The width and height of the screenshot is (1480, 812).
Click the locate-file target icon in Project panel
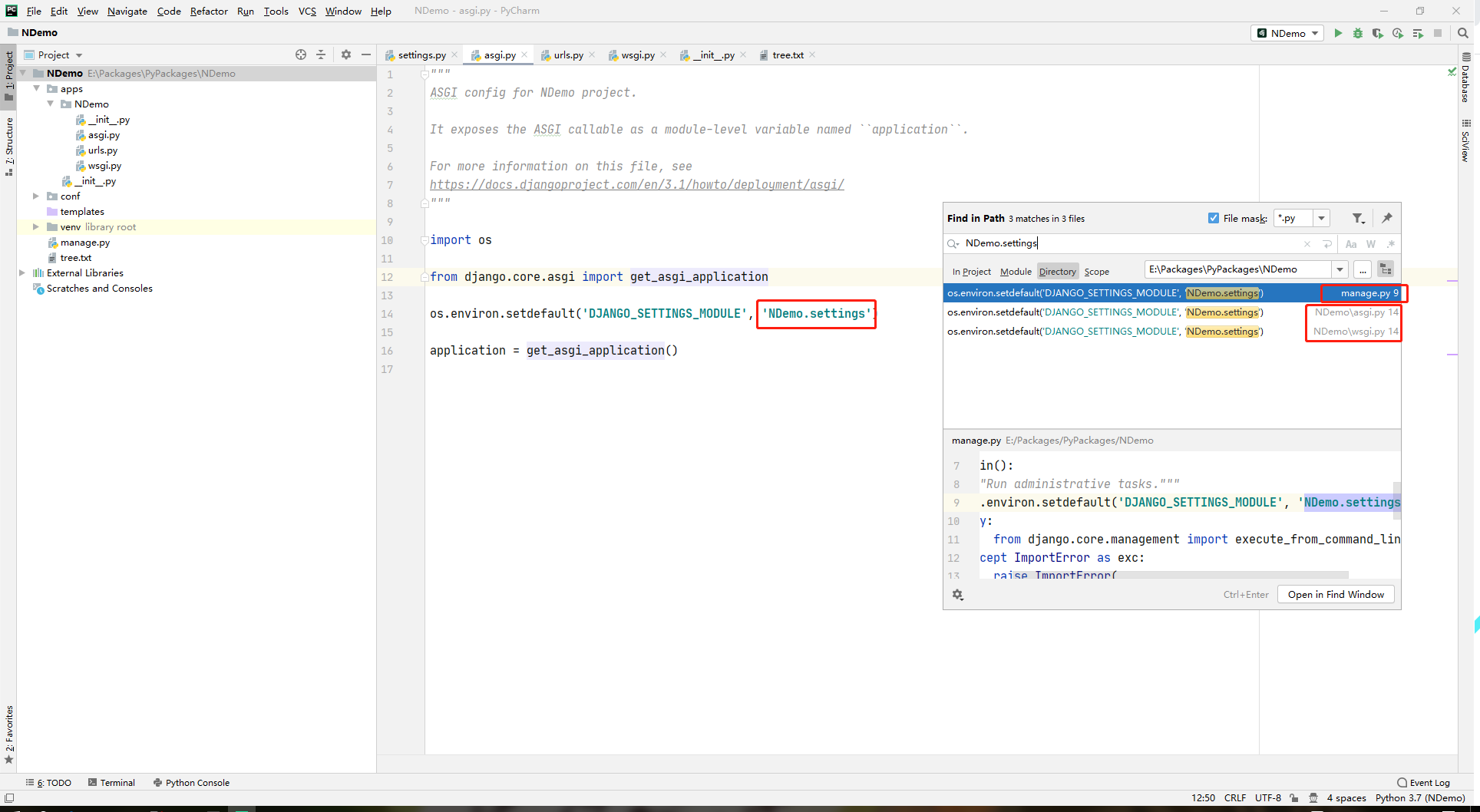click(x=301, y=54)
